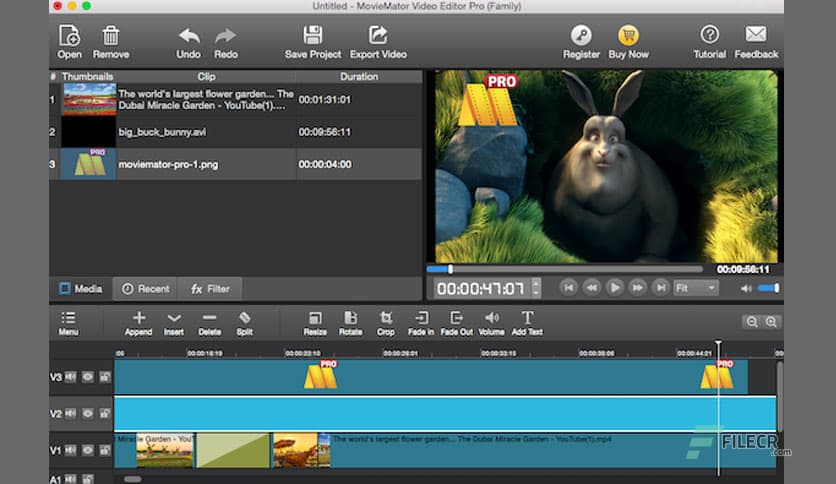
Task: Click the timeline horizontal scrollbar
Action: tap(133, 479)
